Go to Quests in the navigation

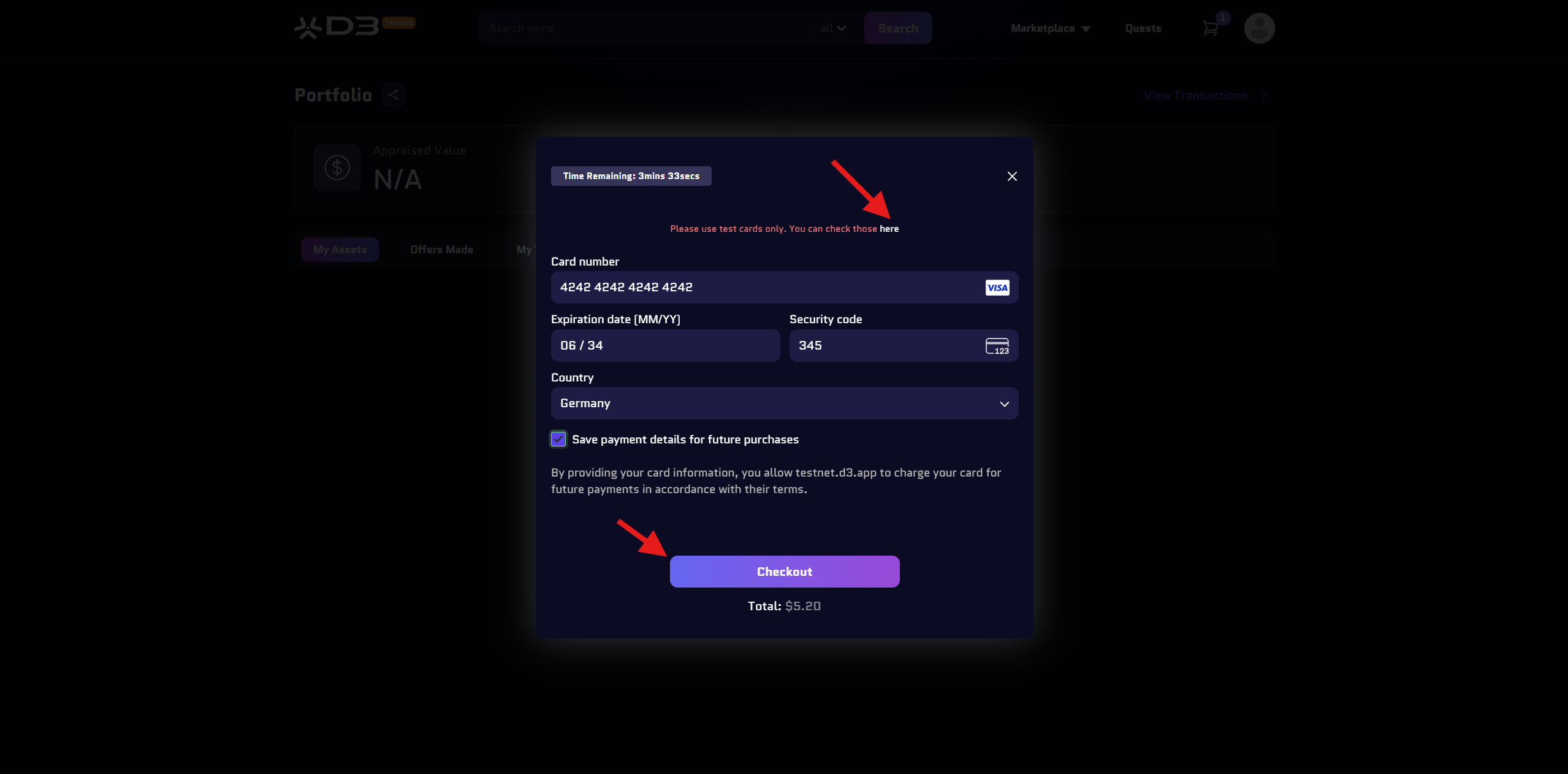click(x=1143, y=29)
